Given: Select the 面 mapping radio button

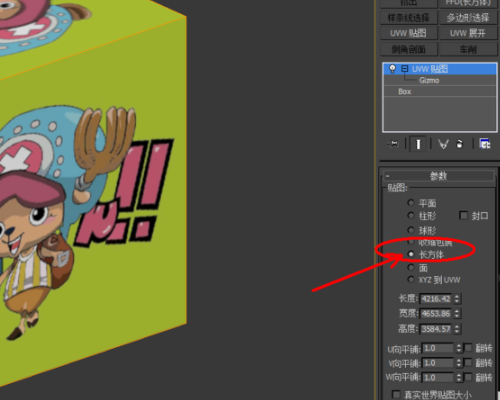Looking at the screenshot, I should 411,267.
